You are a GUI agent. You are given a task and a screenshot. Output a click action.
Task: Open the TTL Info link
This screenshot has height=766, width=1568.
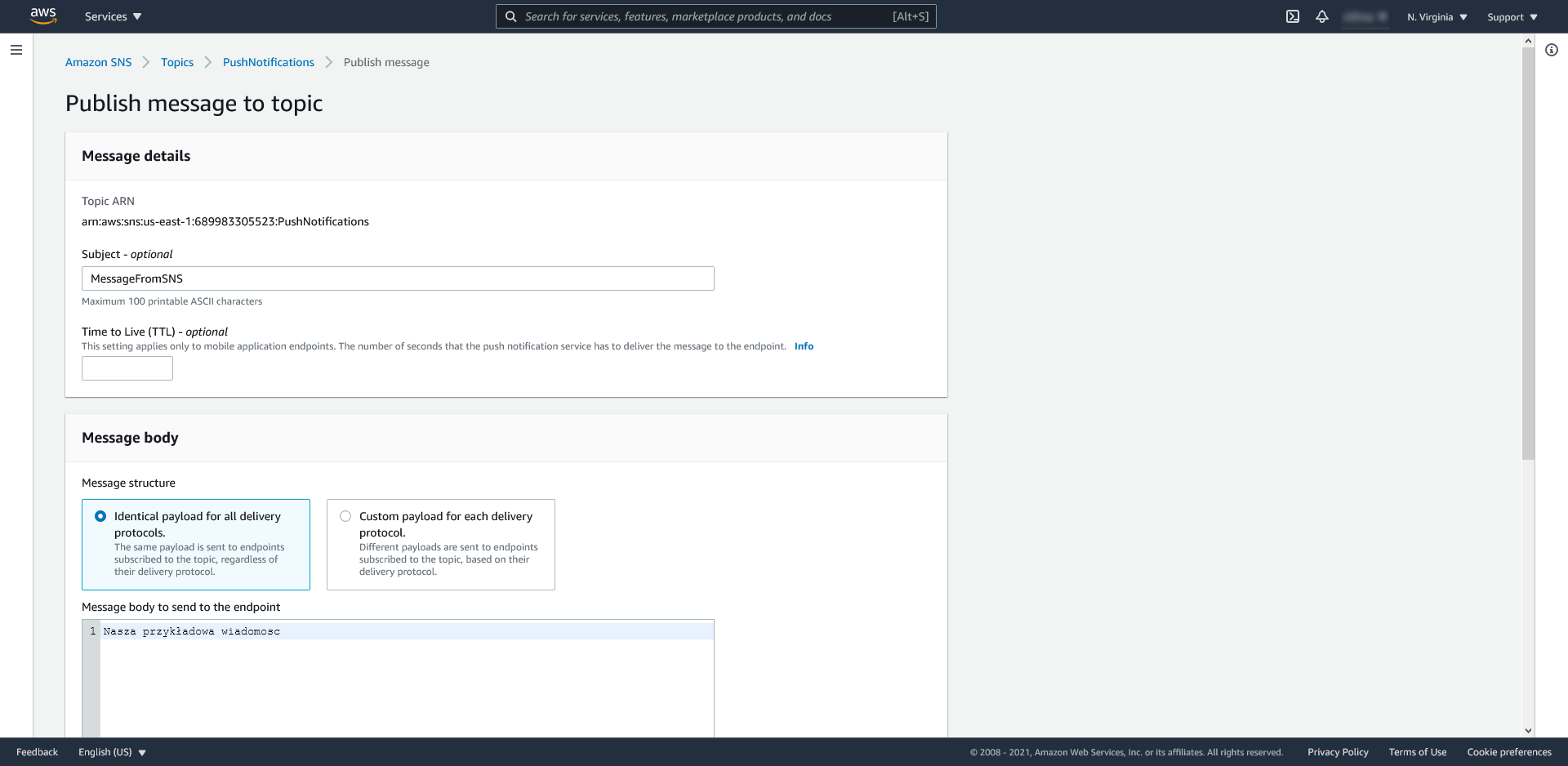pos(804,346)
